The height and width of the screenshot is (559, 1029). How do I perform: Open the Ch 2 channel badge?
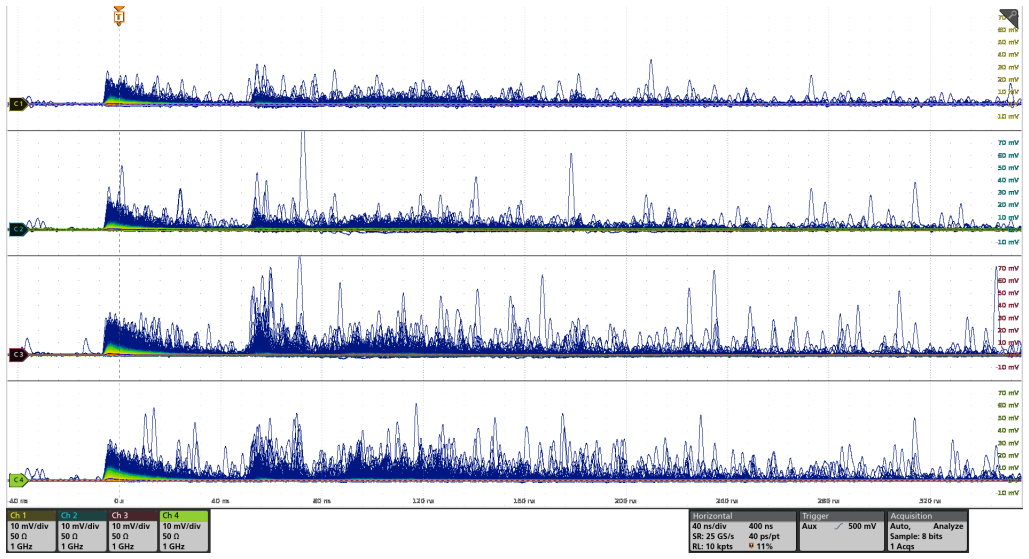[82, 531]
